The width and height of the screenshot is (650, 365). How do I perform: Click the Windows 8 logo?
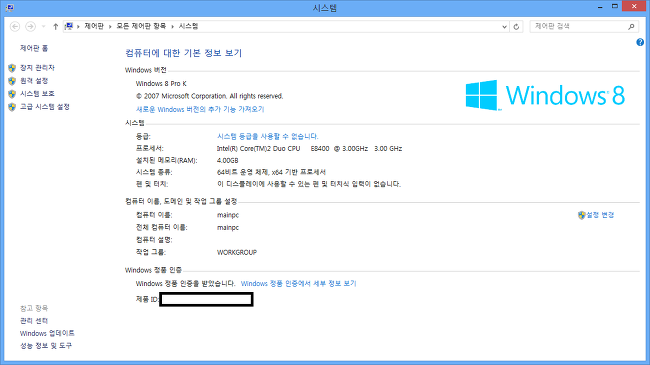545,95
